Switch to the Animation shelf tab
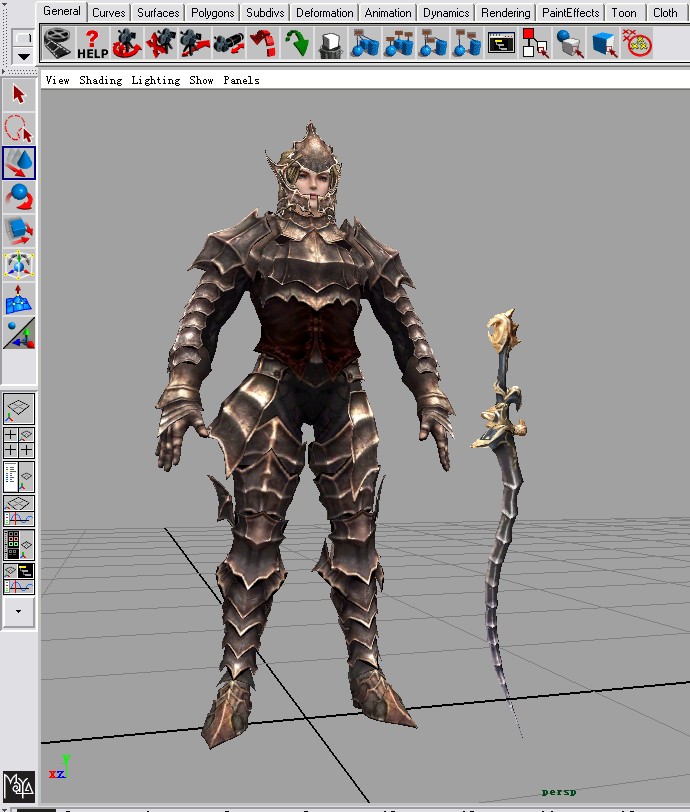This screenshot has height=812, width=690. pos(388,12)
